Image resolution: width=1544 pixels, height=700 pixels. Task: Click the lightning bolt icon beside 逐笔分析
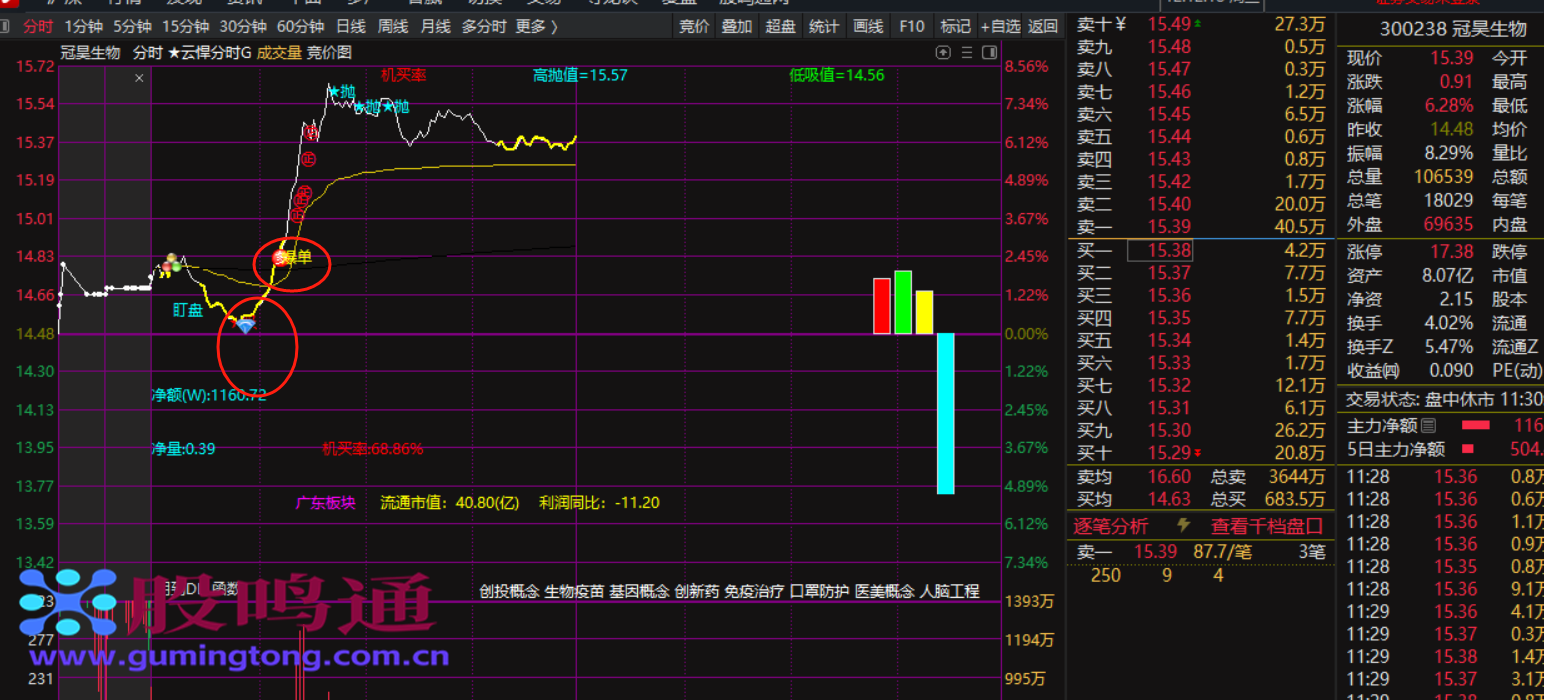pos(1184,526)
